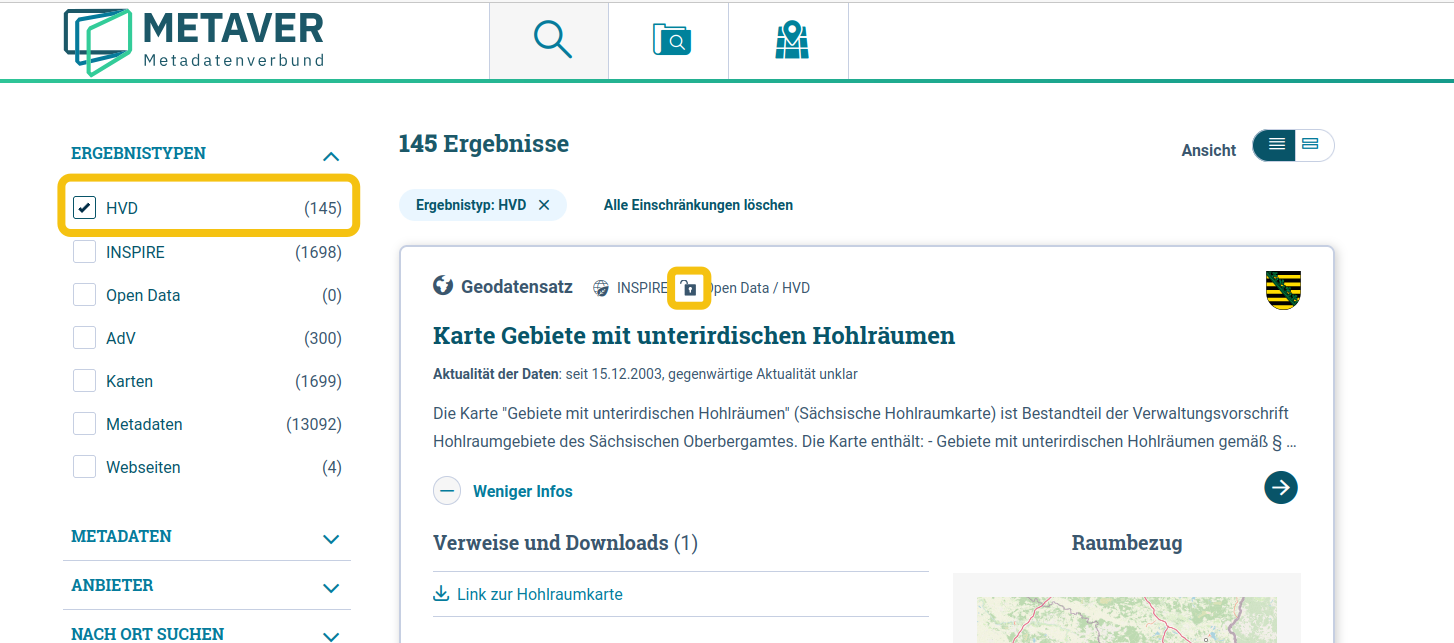Click the globe icon next to Geodatensatz
The height and width of the screenshot is (643, 1454).
(x=442, y=286)
